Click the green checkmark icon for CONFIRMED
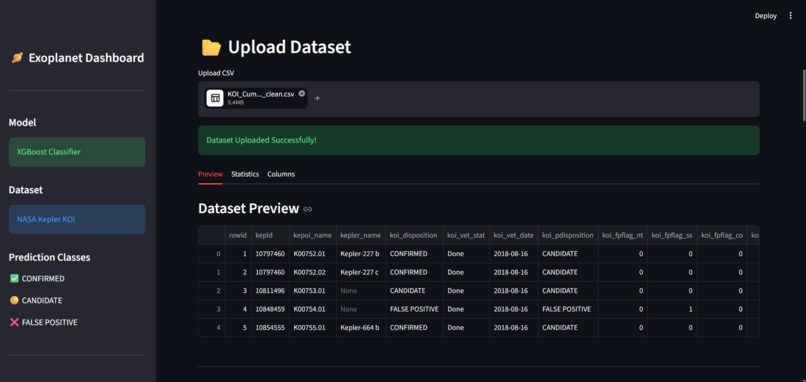 point(14,279)
